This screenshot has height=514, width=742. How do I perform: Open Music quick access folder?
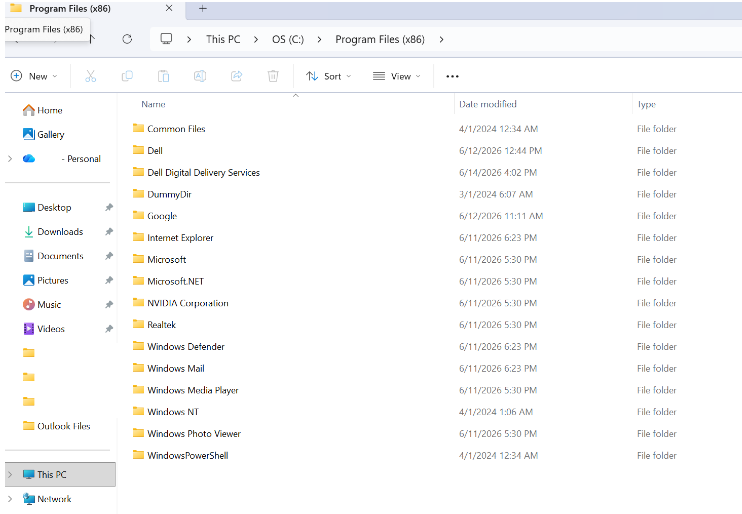click(42, 304)
